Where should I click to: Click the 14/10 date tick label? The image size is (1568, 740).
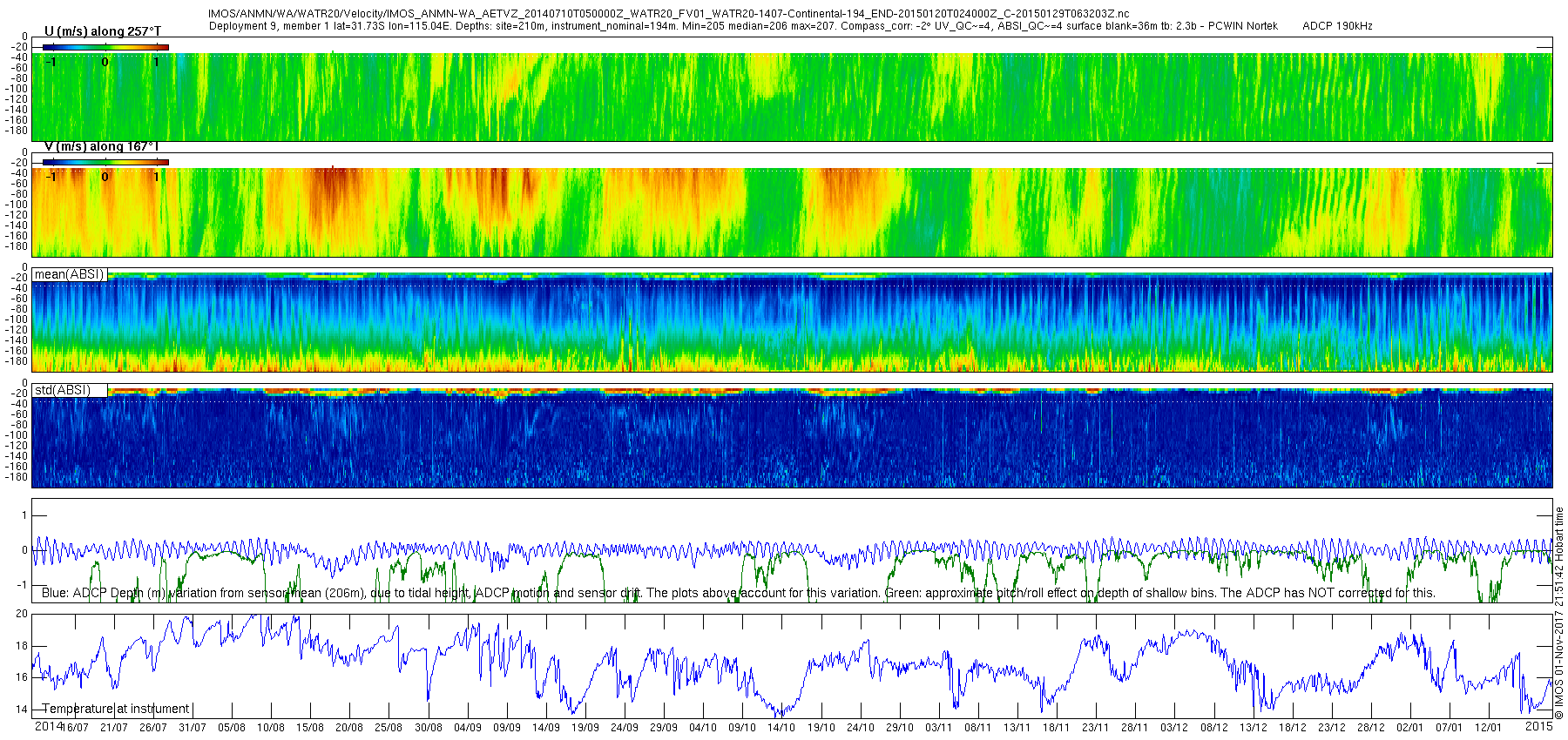coord(781,728)
